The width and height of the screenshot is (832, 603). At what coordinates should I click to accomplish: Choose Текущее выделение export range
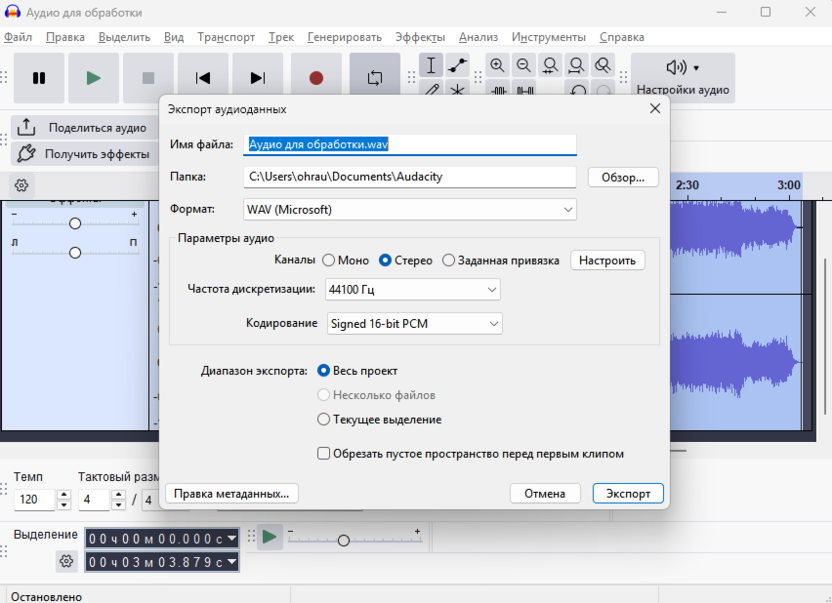coord(323,420)
